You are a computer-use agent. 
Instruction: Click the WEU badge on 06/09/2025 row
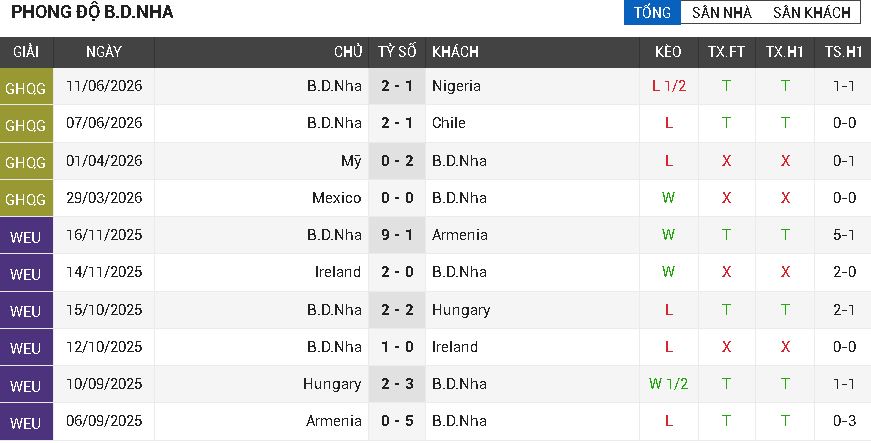pos(26,421)
